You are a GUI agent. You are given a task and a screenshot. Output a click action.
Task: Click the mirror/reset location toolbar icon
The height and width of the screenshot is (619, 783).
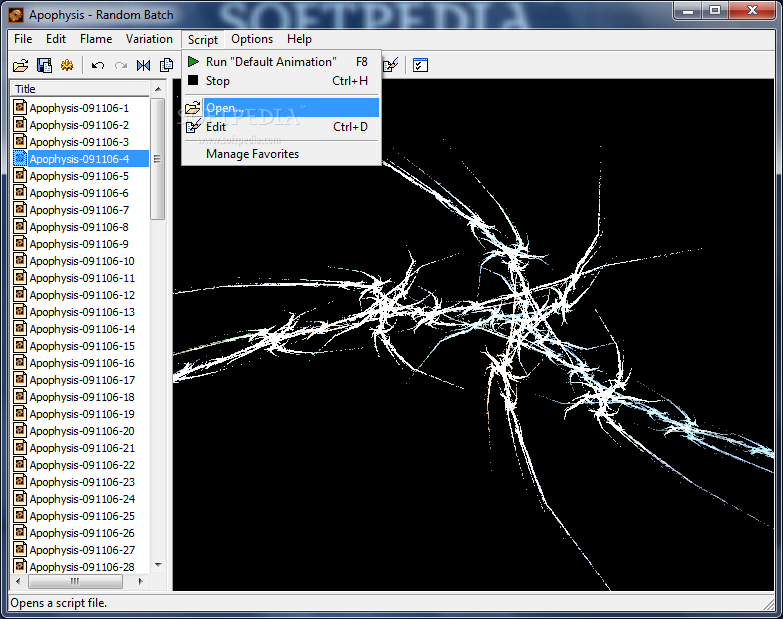(x=143, y=65)
